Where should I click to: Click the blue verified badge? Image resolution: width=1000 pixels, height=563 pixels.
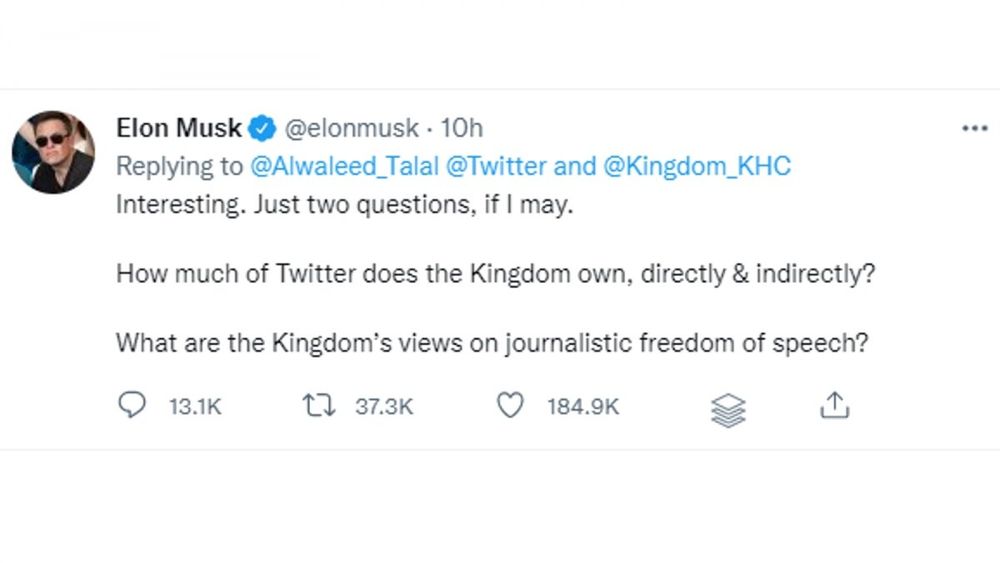pyautogui.click(x=262, y=128)
